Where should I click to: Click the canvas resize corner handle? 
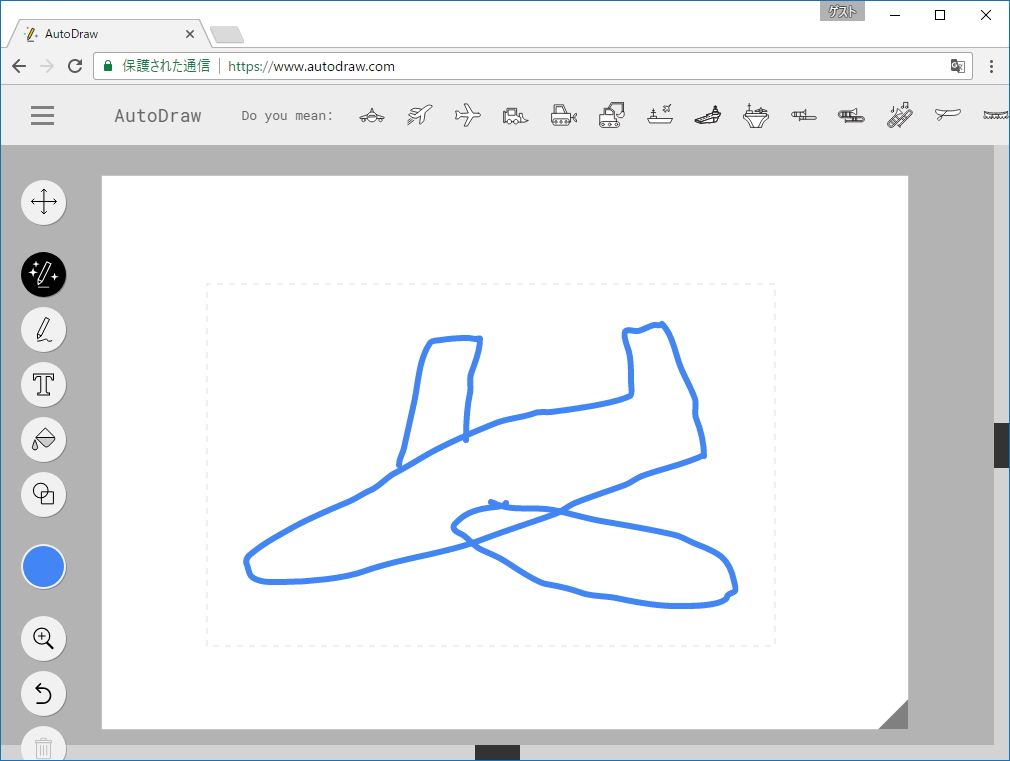[897, 718]
